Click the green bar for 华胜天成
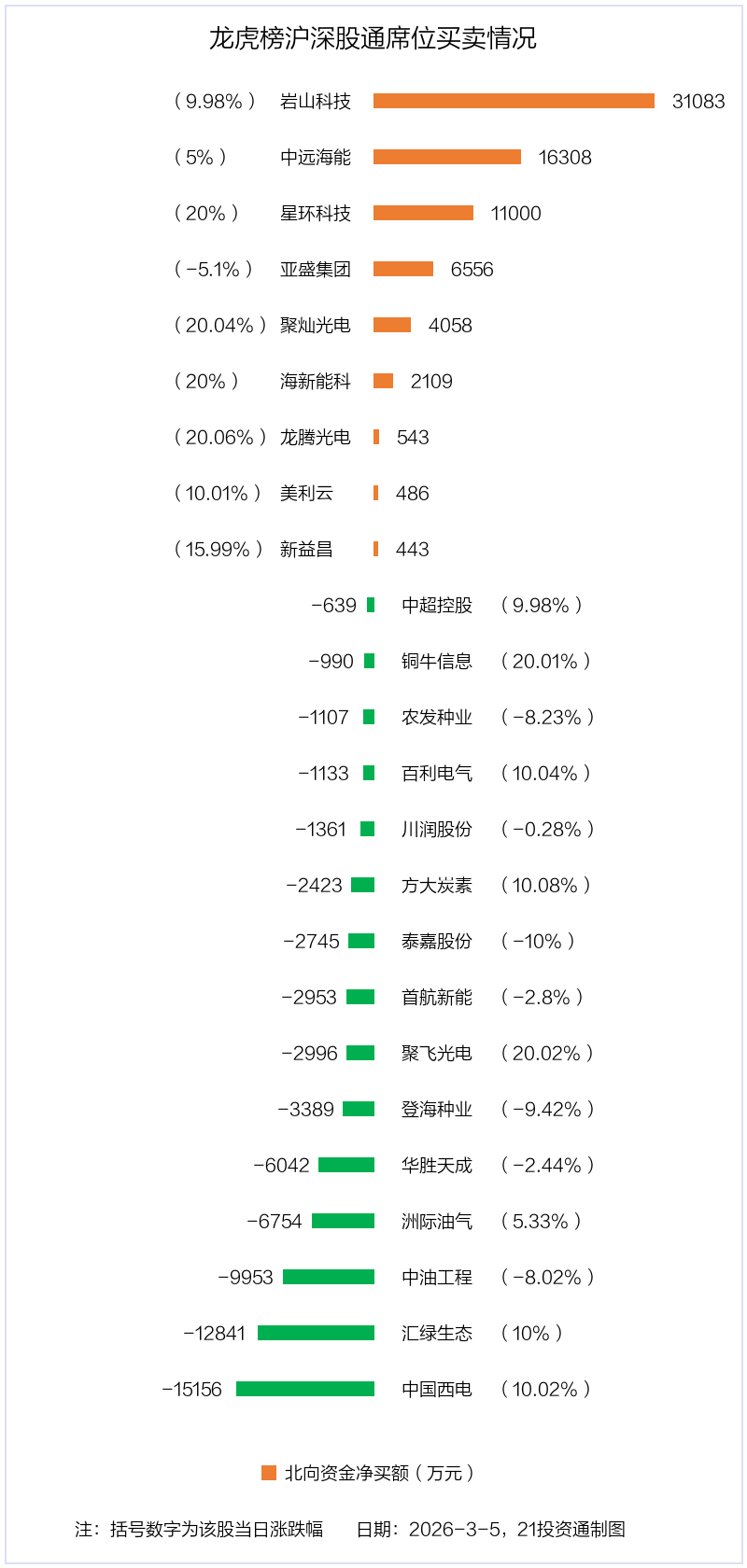The image size is (747, 1568). tap(346, 1165)
